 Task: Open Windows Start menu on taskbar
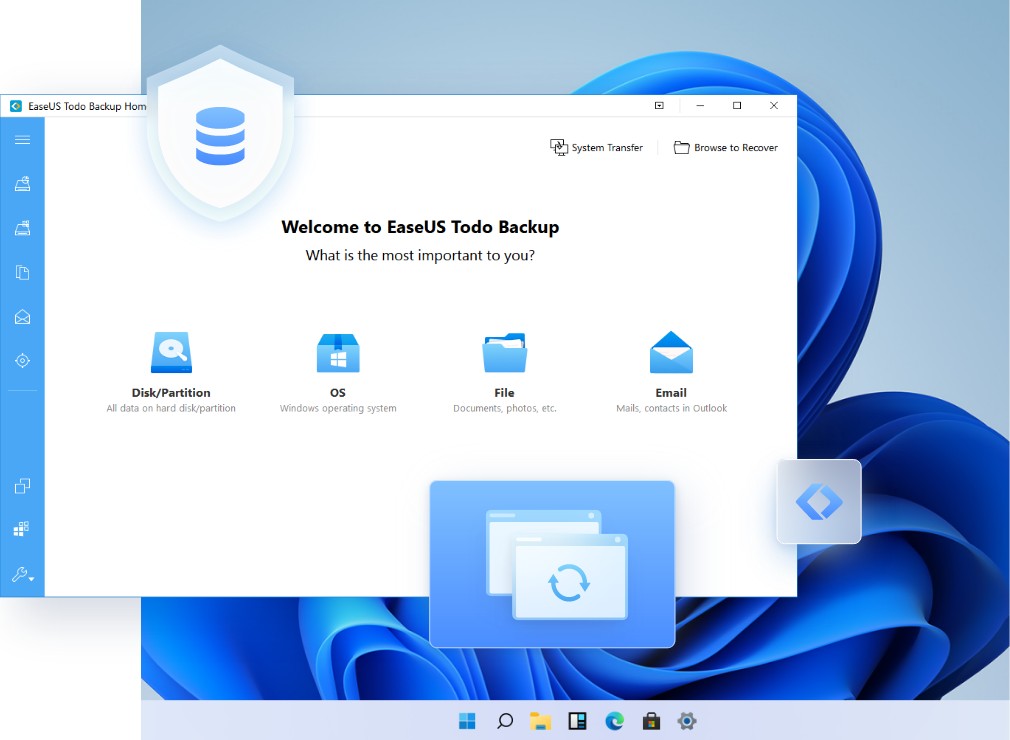click(467, 721)
